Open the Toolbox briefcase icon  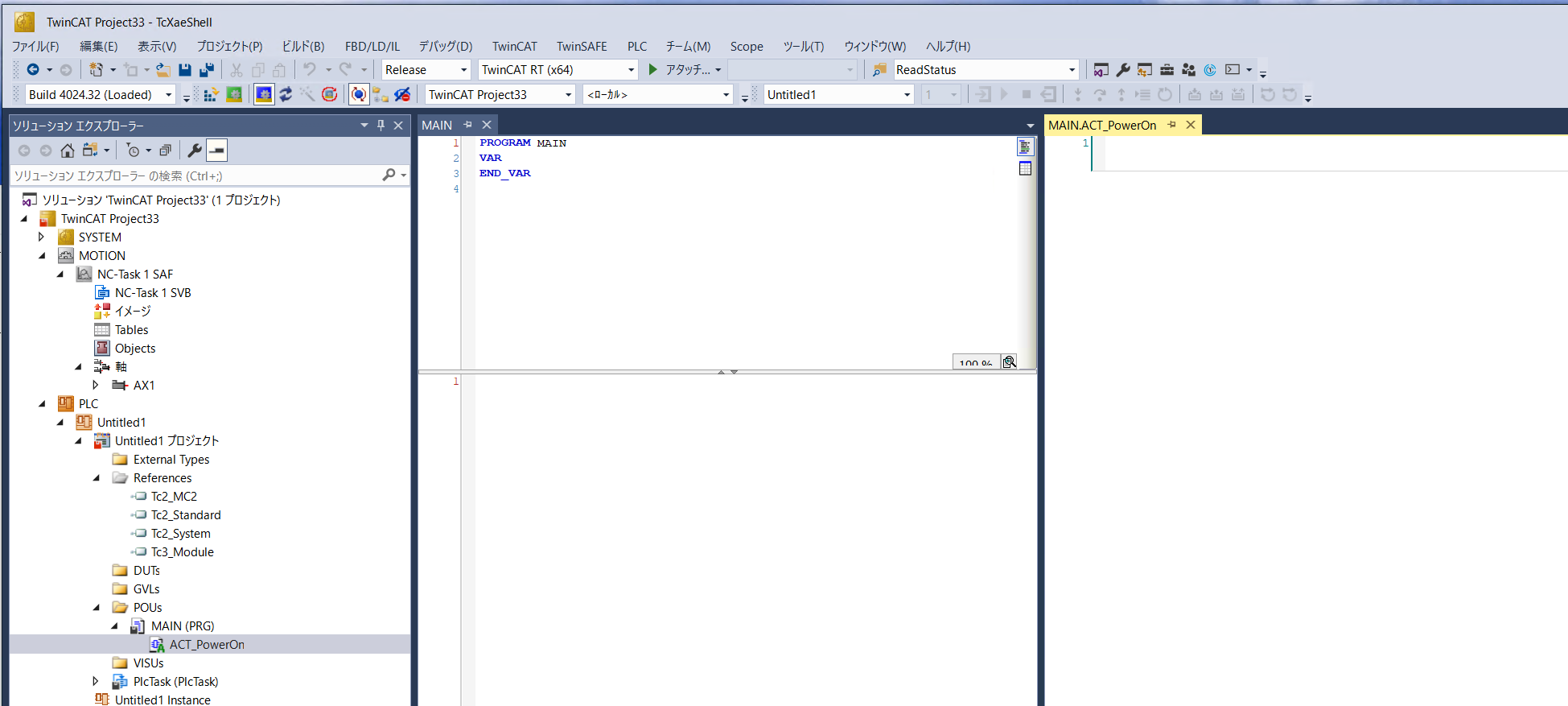click(1167, 70)
